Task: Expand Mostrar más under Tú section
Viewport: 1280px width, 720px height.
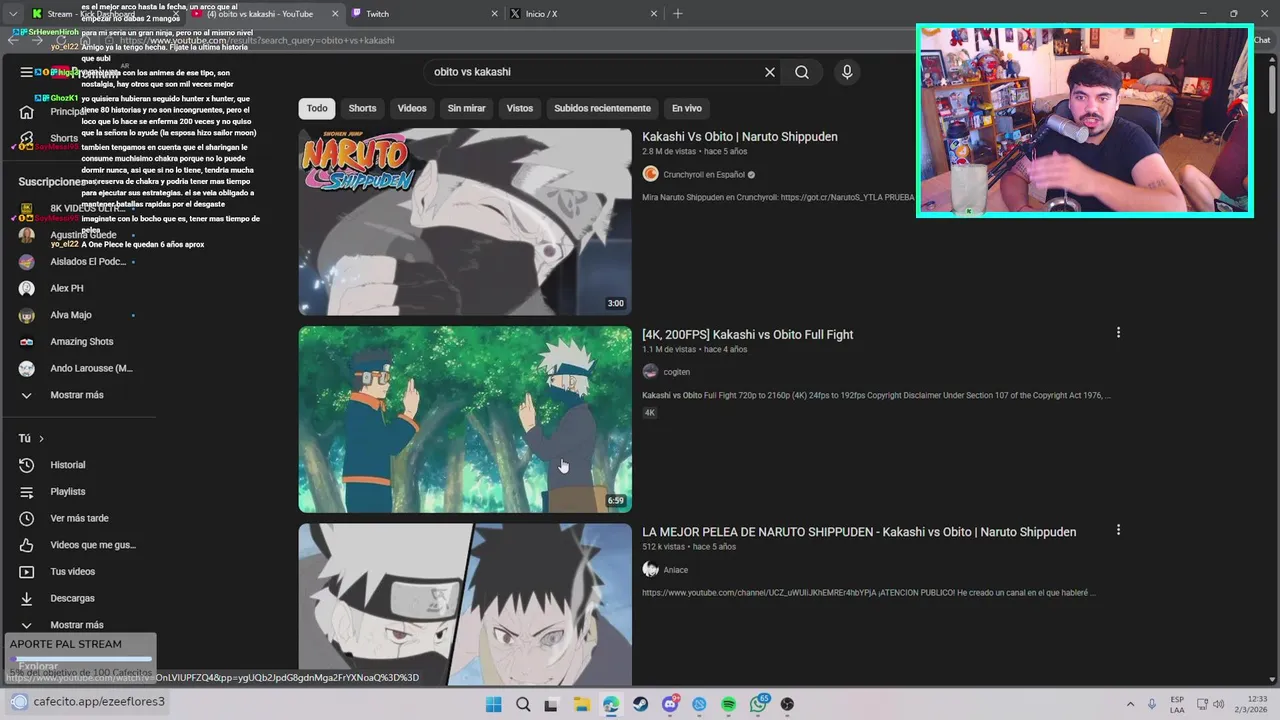Action: pyautogui.click(x=79, y=625)
